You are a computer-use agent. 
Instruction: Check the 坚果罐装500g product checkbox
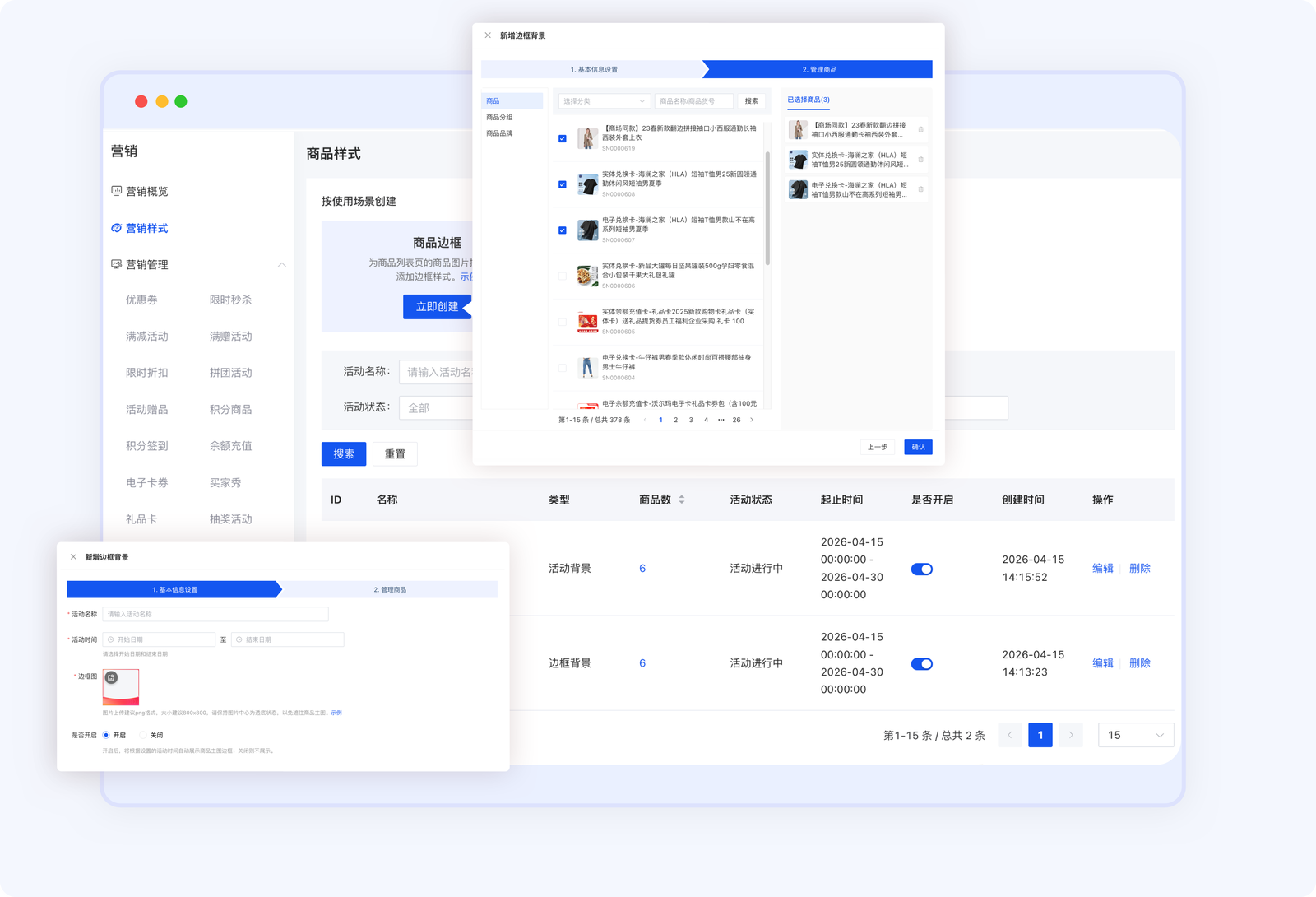click(x=563, y=276)
